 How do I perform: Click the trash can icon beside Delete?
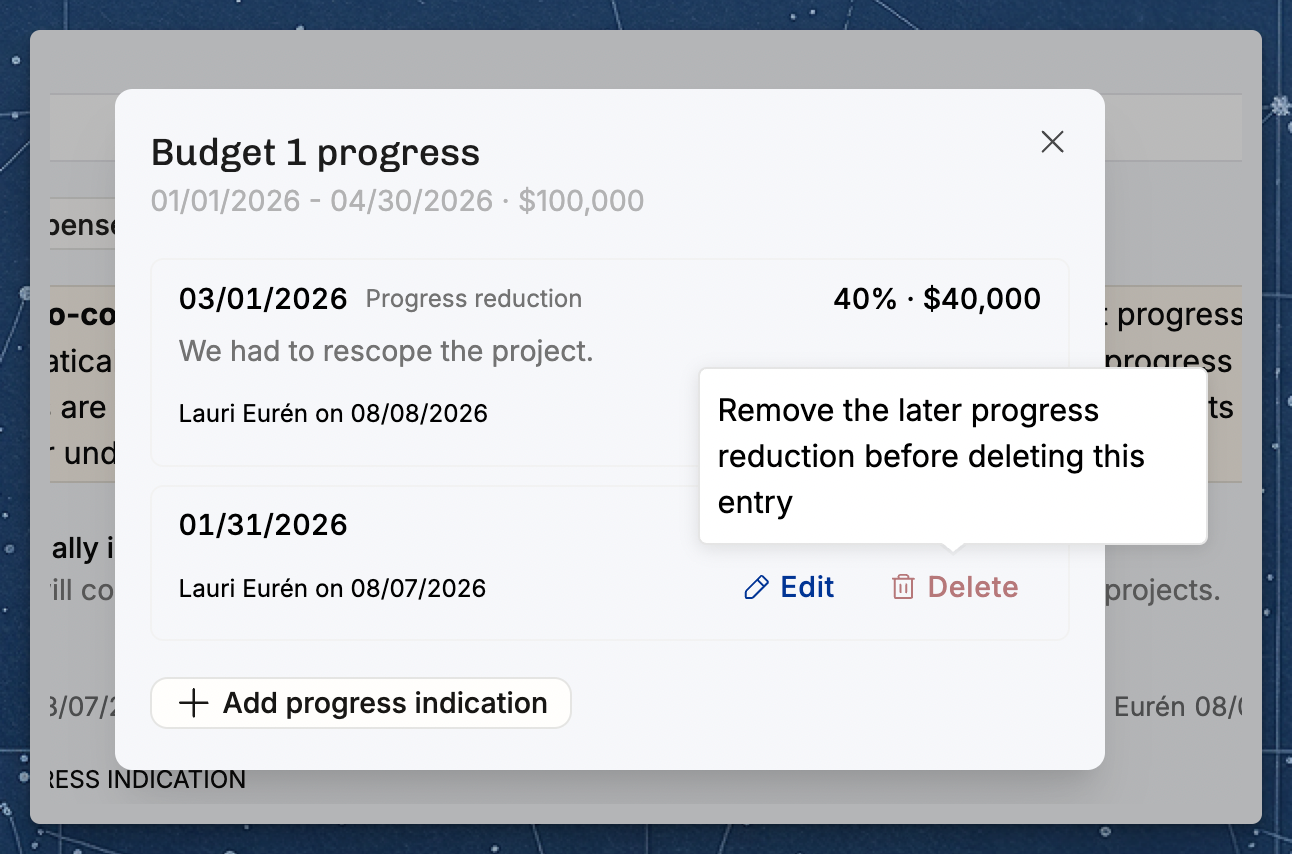903,588
